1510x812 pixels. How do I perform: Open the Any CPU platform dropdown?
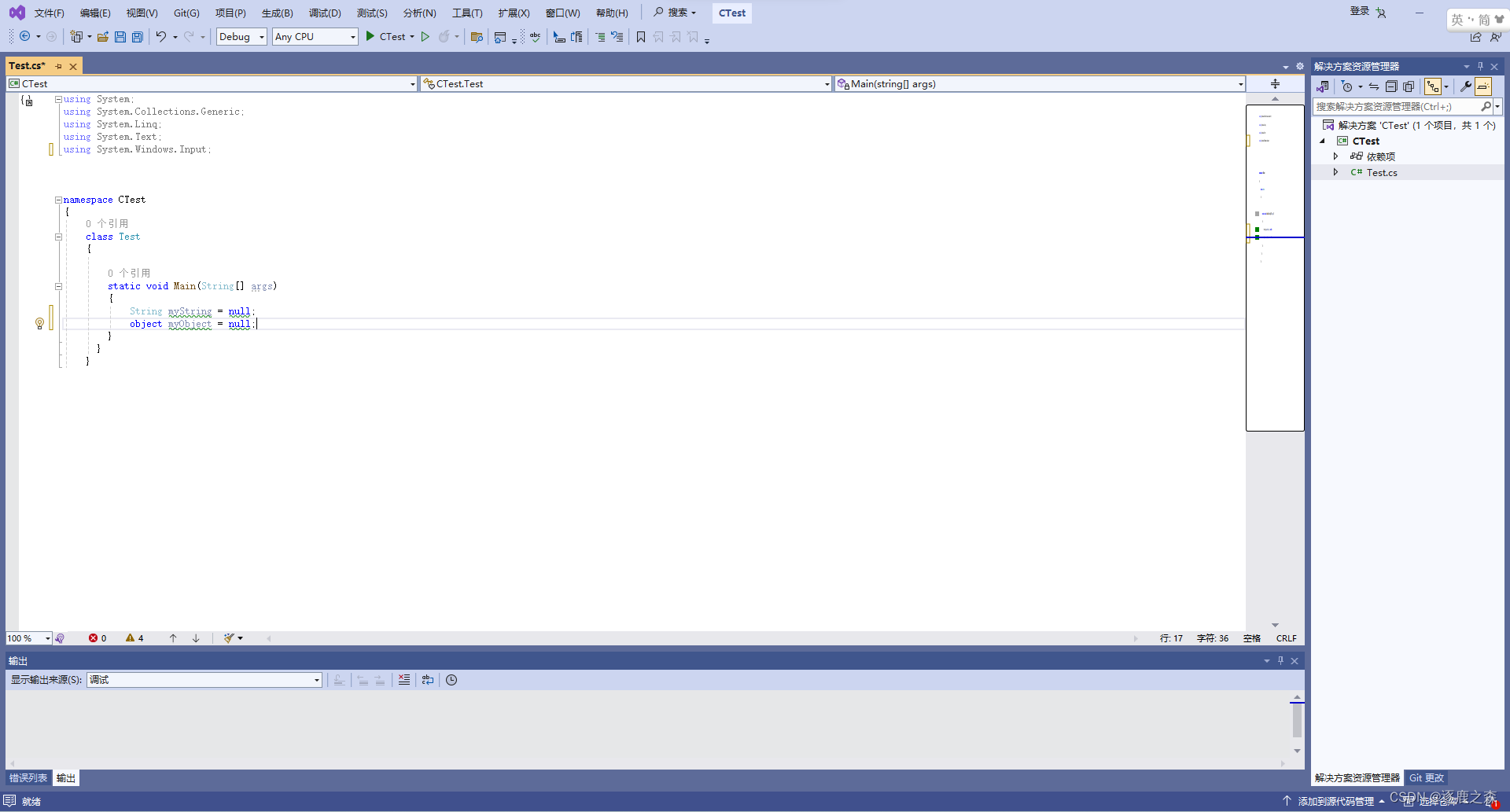[315, 37]
